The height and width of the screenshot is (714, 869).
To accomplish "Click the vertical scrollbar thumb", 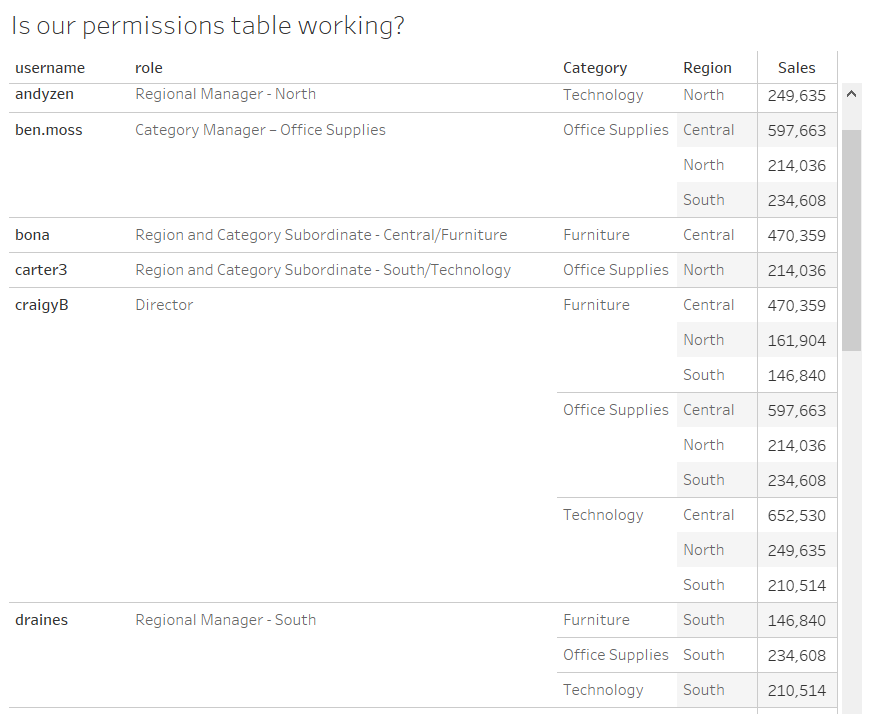I will click(851, 240).
